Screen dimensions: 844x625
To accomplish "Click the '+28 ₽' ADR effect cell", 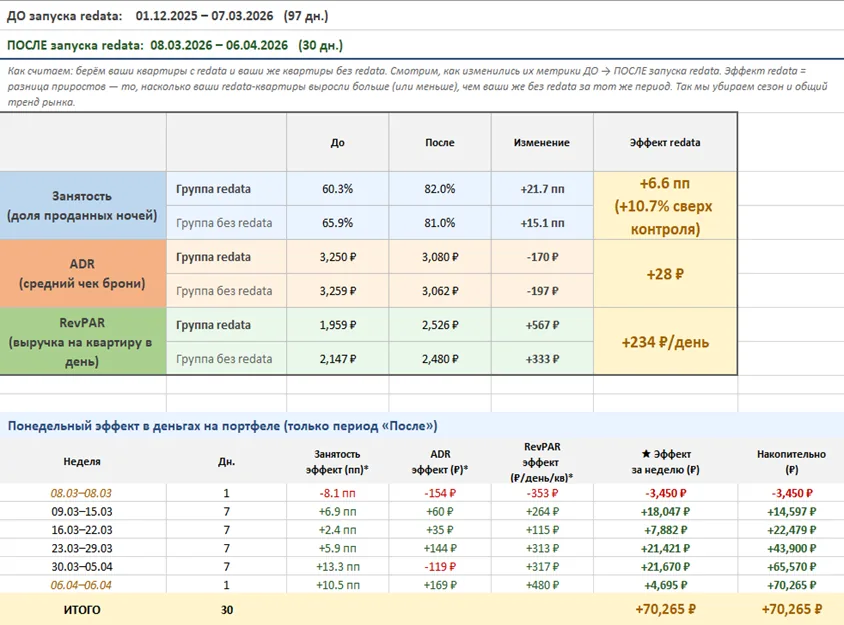I will point(665,273).
